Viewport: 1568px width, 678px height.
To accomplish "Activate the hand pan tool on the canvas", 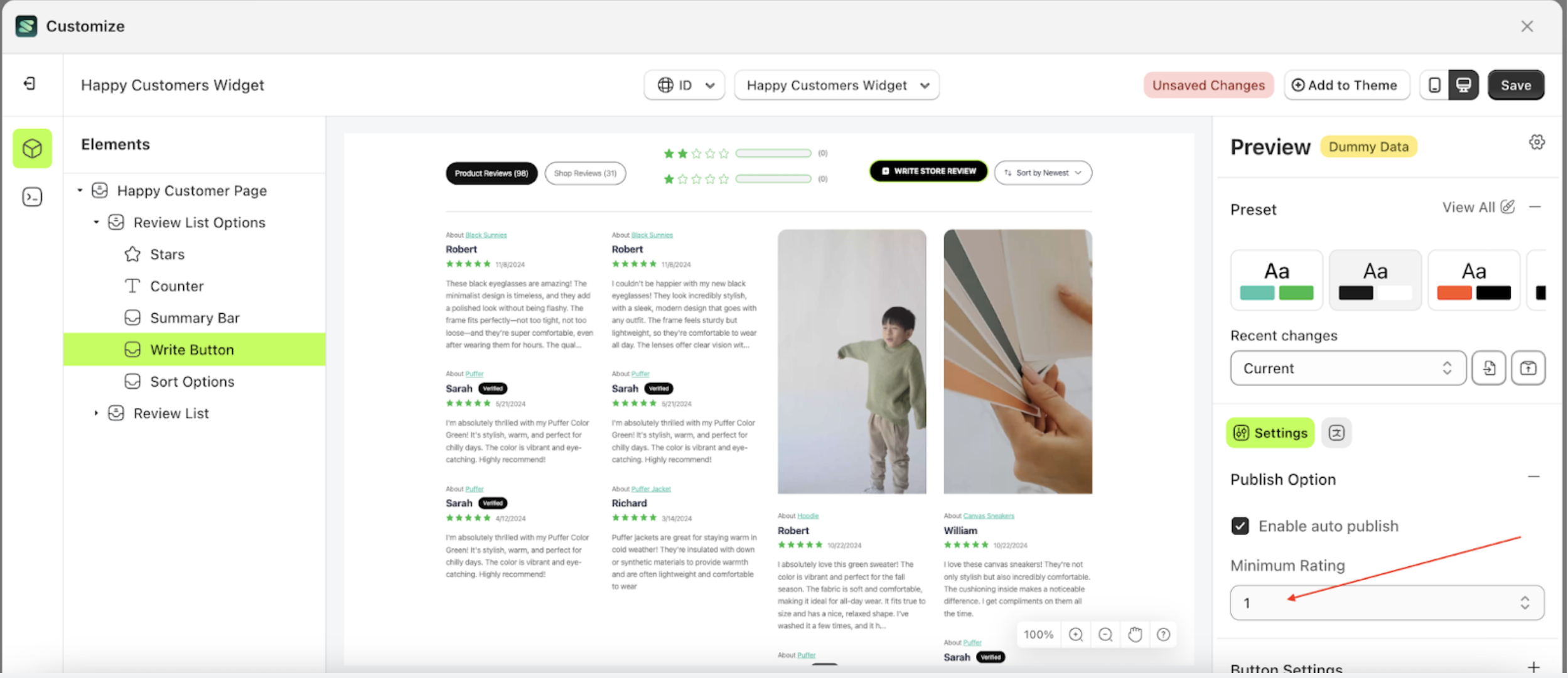I will [1134, 634].
